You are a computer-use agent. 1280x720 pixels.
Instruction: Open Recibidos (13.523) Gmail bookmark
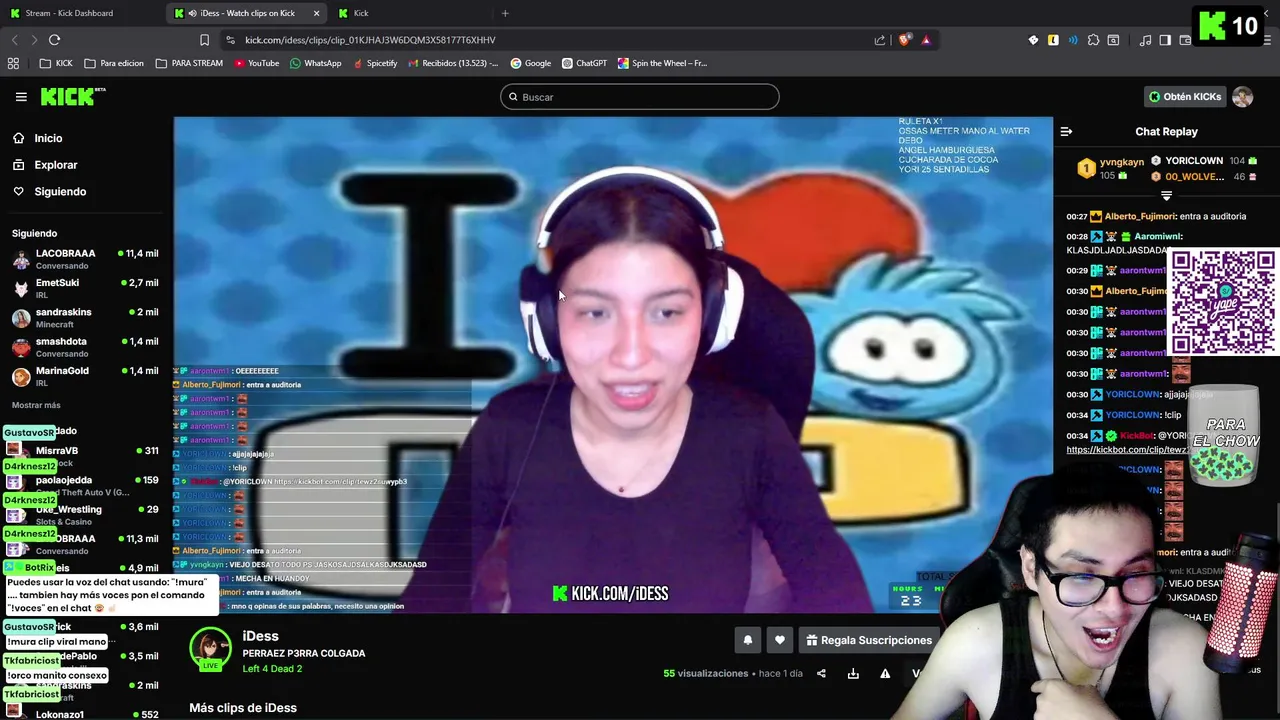(454, 63)
